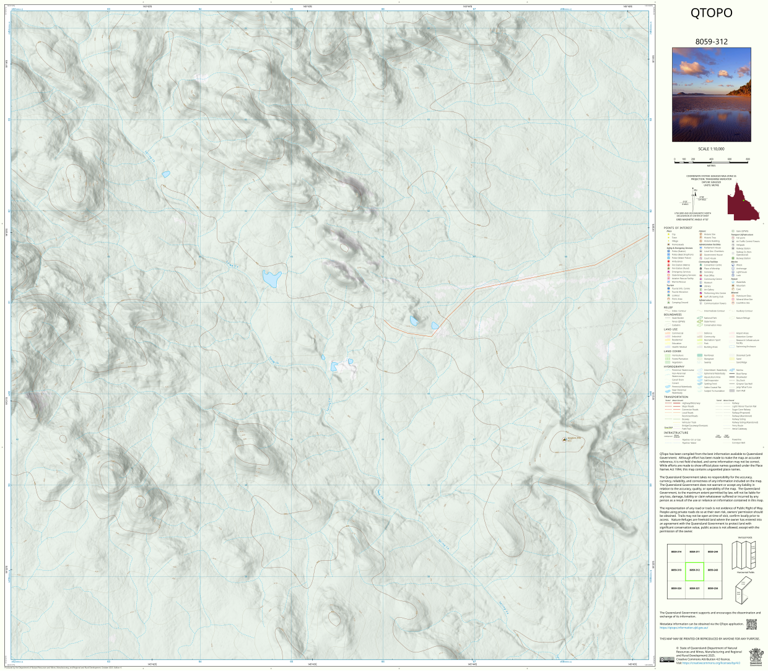Image resolution: width=768 pixels, height=671 pixels.
Task: Select the map sheet number 8059-312
Action: tap(711, 42)
